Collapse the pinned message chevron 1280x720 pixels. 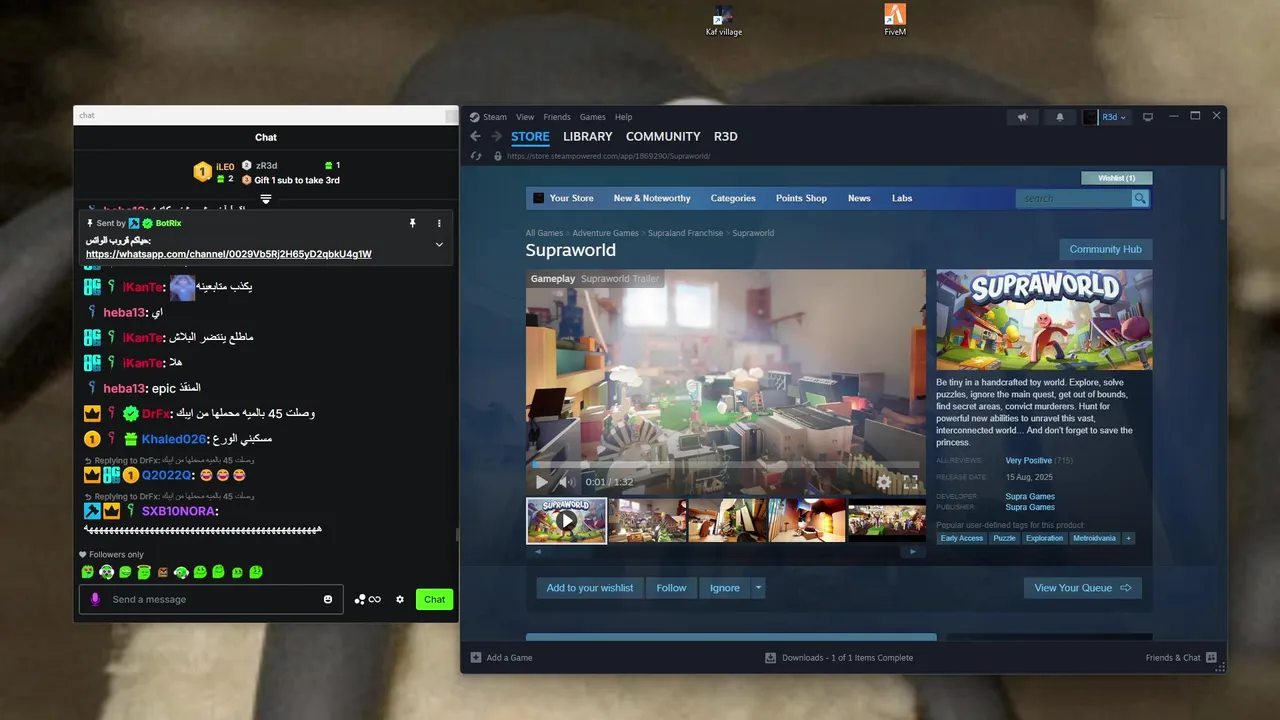pos(439,244)
